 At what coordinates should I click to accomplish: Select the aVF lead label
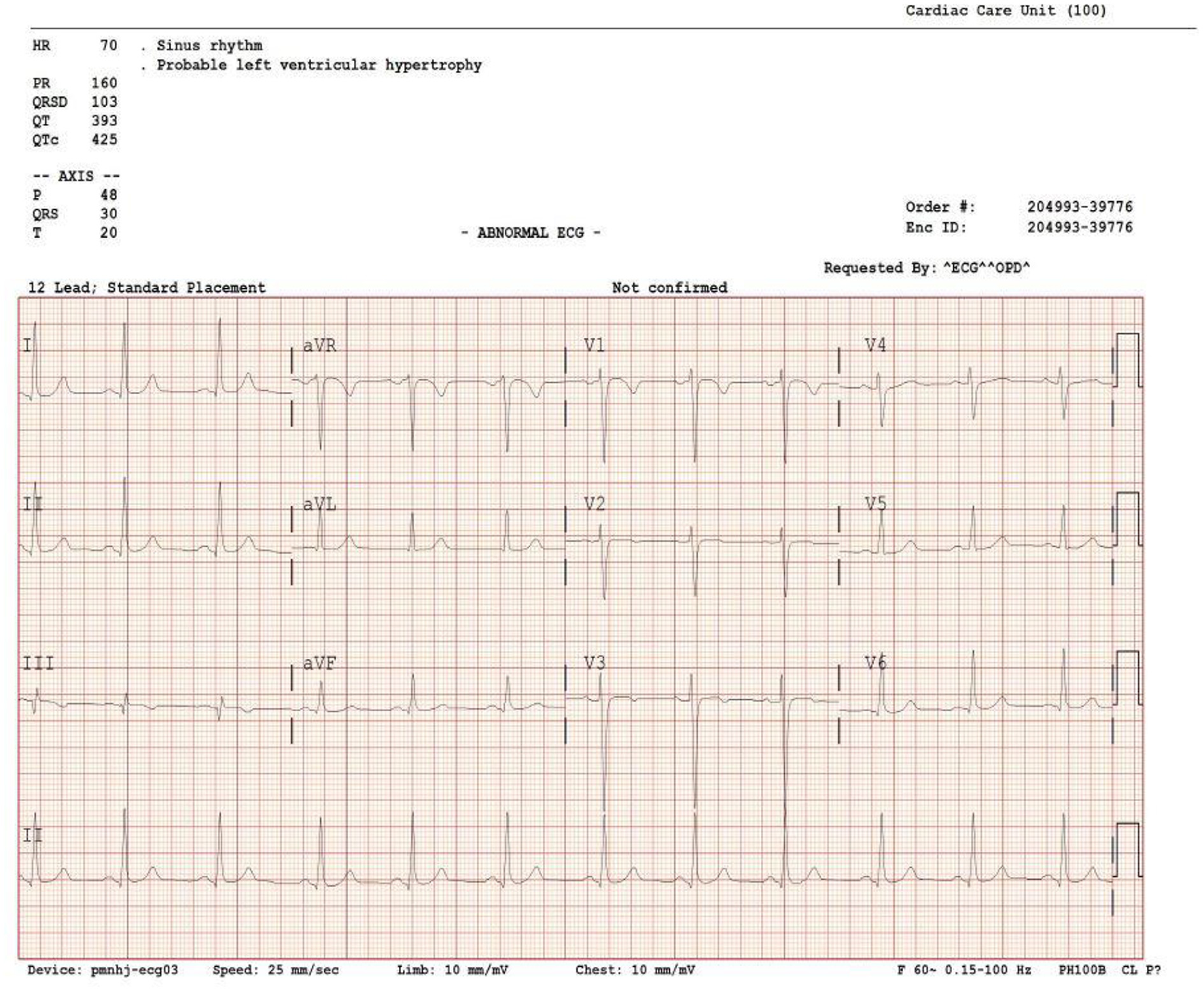point(319,663)
